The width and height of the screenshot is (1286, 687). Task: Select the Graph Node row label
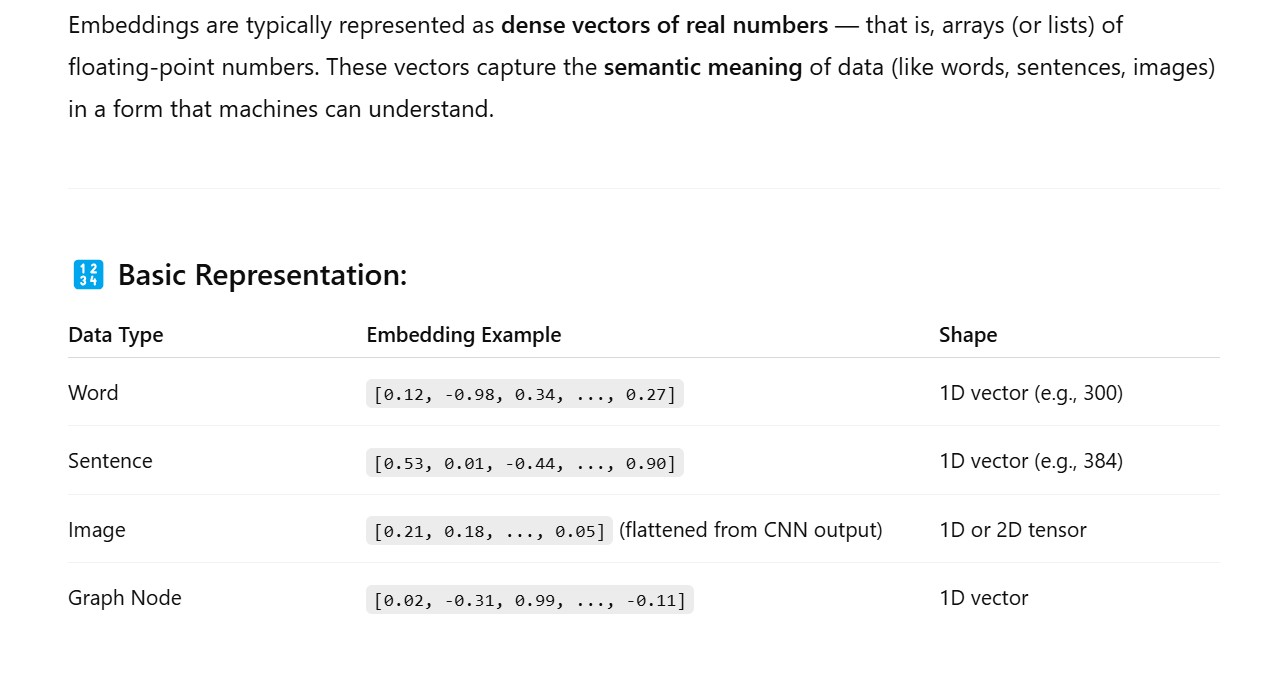pyautogui.click(x=125, y=598)
